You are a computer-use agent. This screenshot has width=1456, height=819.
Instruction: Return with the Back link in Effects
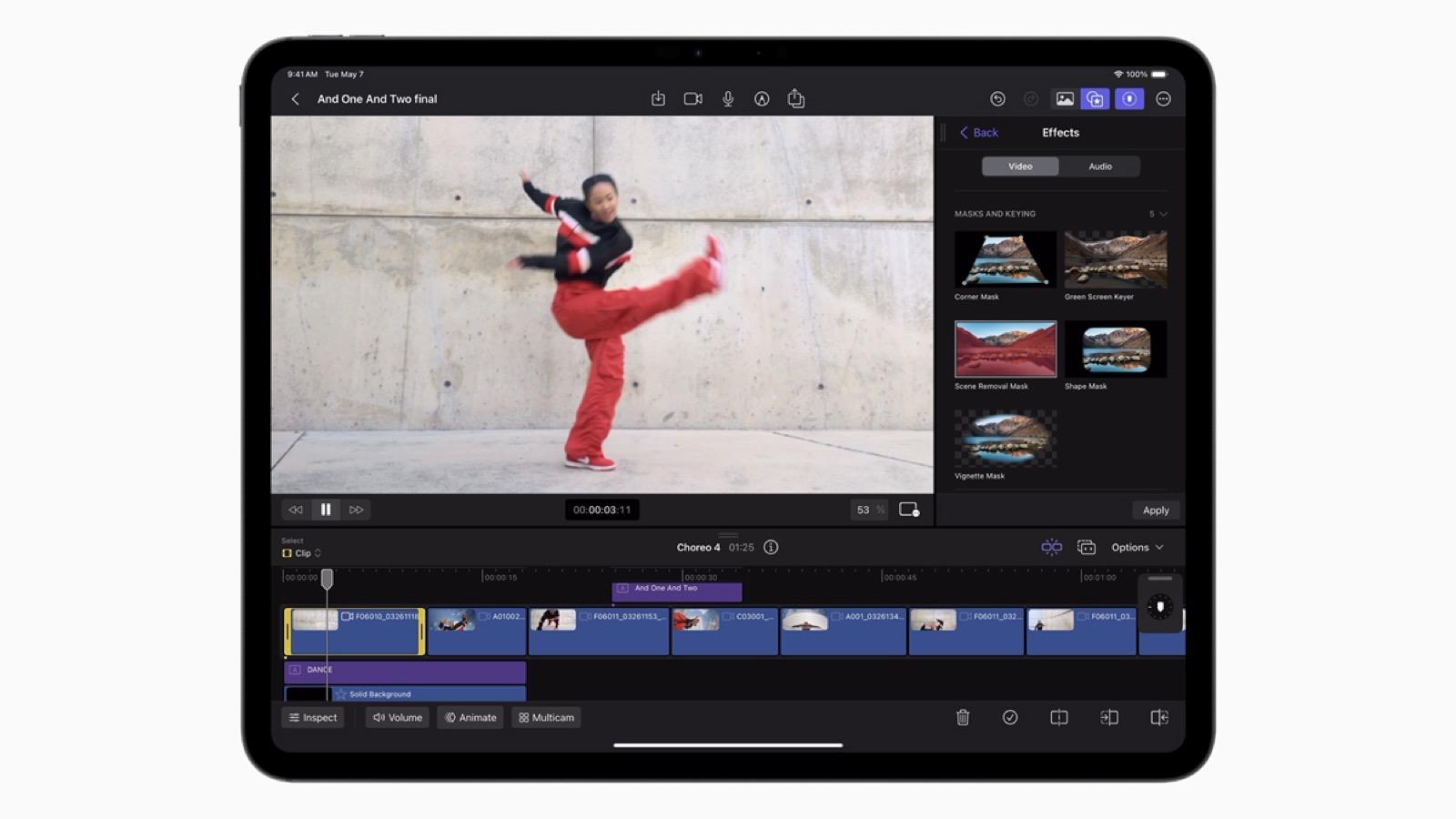(979, 133)
